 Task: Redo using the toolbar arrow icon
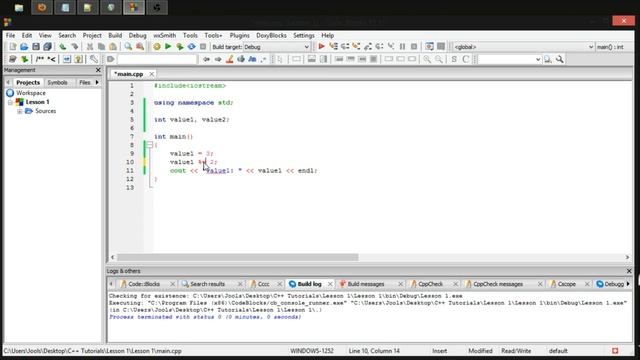[74, 47]
